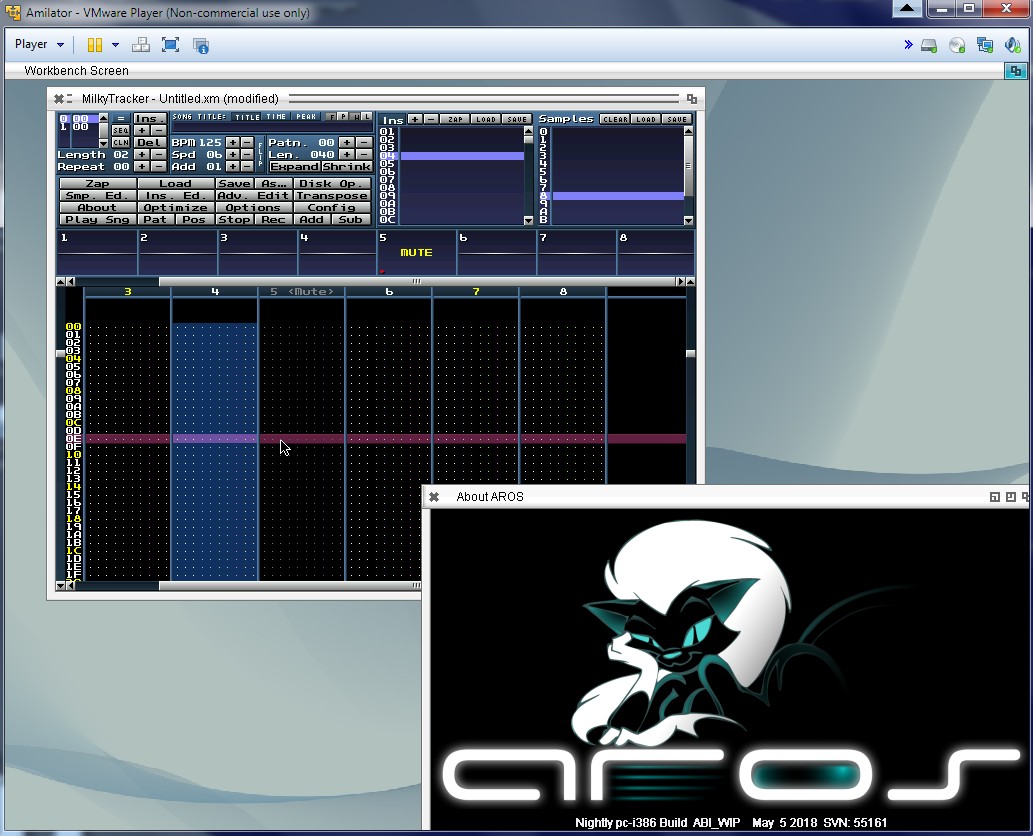Increase BPM with the plus button
Viewport: 1033px width, 836px height.
click(232, 143)
